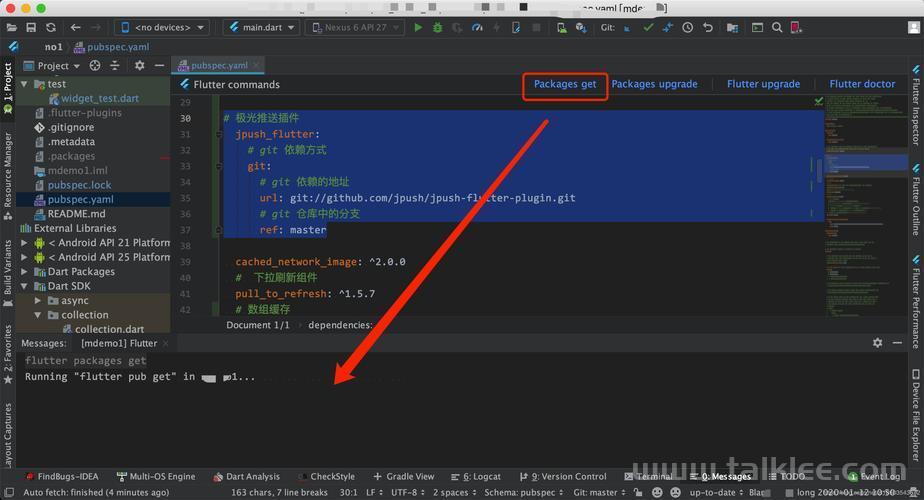Screen dimensions: 924x500
Task: Open the FindBugs-IDEA tool window
Action: [61, 476]
